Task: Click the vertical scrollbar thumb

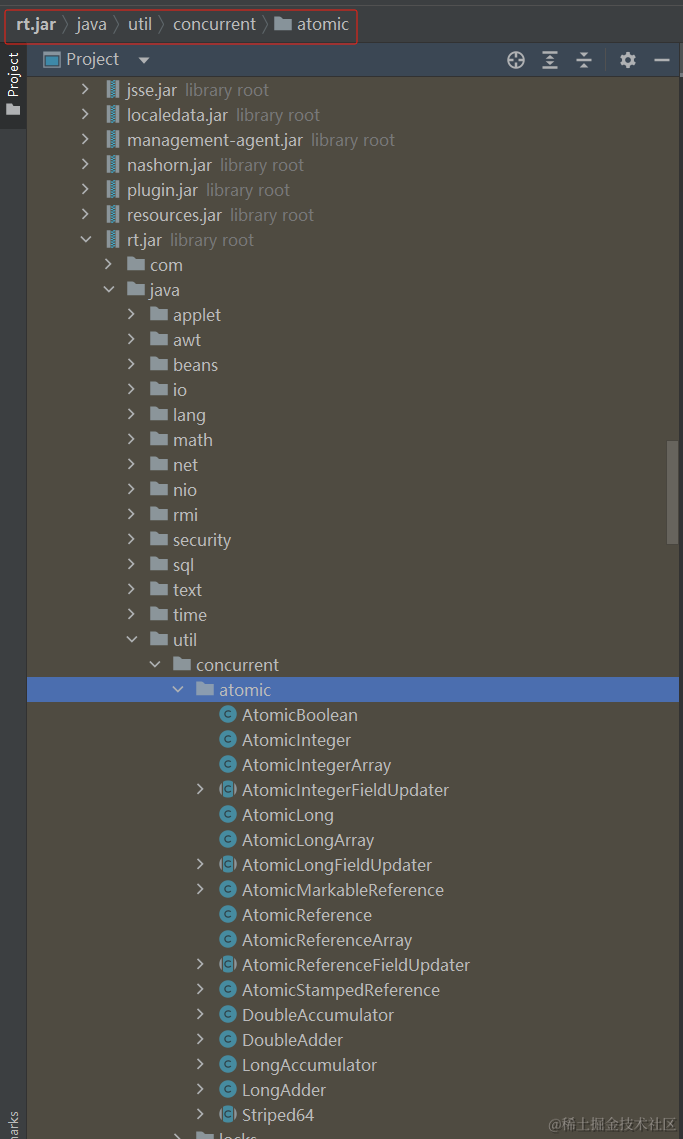Action: tap(673, 492)
